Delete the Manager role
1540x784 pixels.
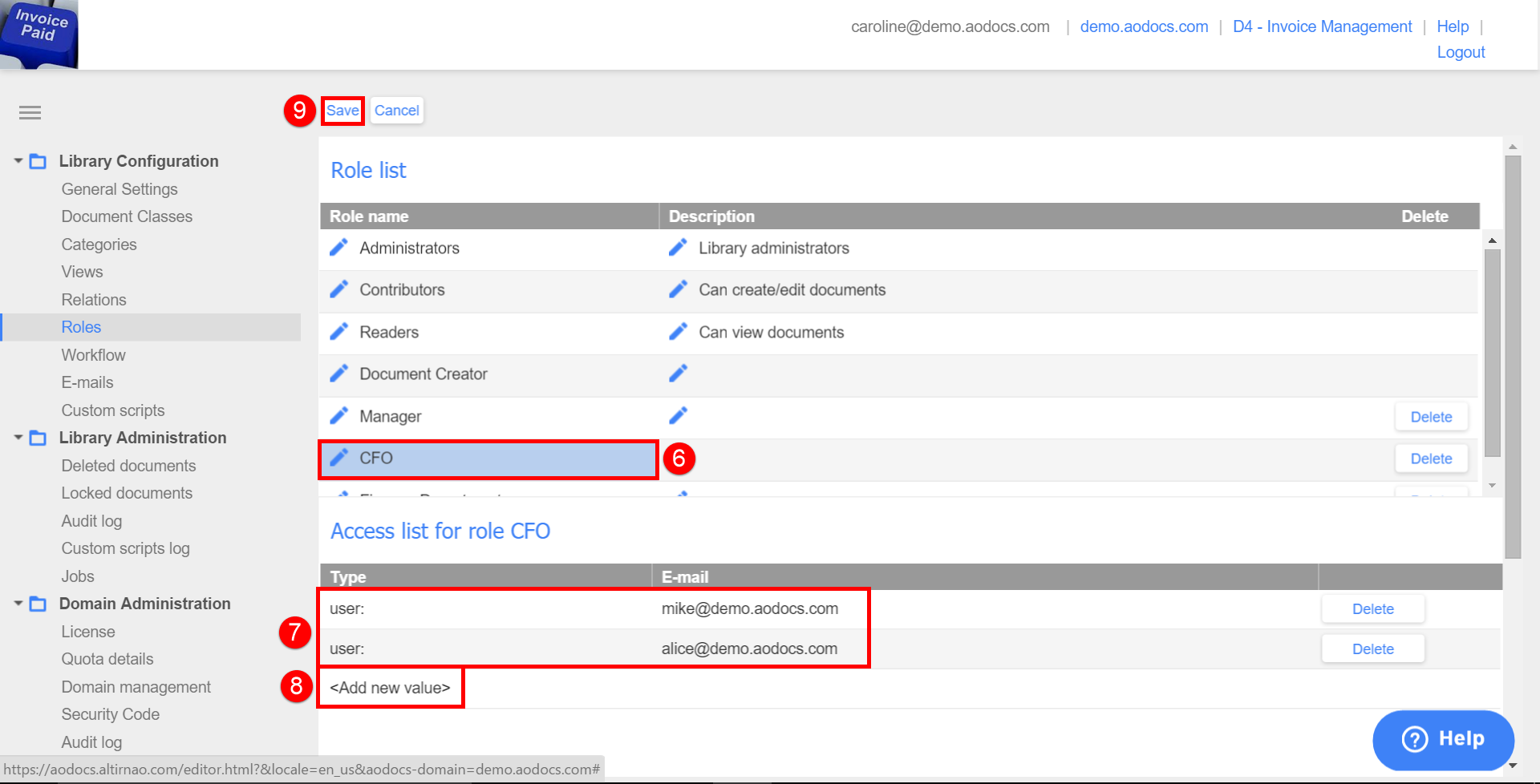(x=1431, y=417)
